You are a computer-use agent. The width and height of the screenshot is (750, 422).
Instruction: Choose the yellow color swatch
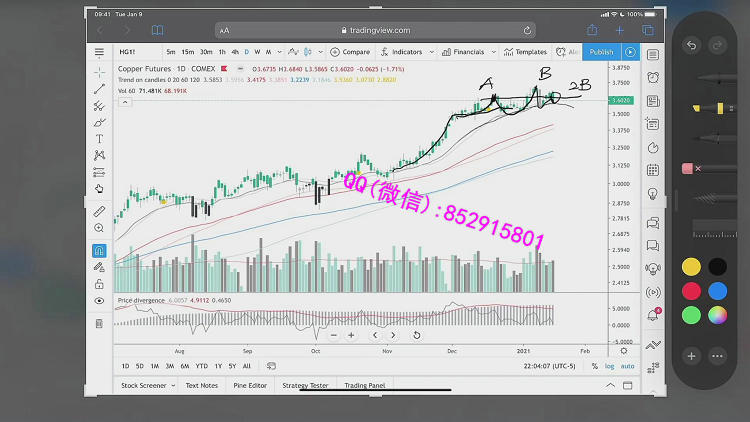[x=691, y=266]
